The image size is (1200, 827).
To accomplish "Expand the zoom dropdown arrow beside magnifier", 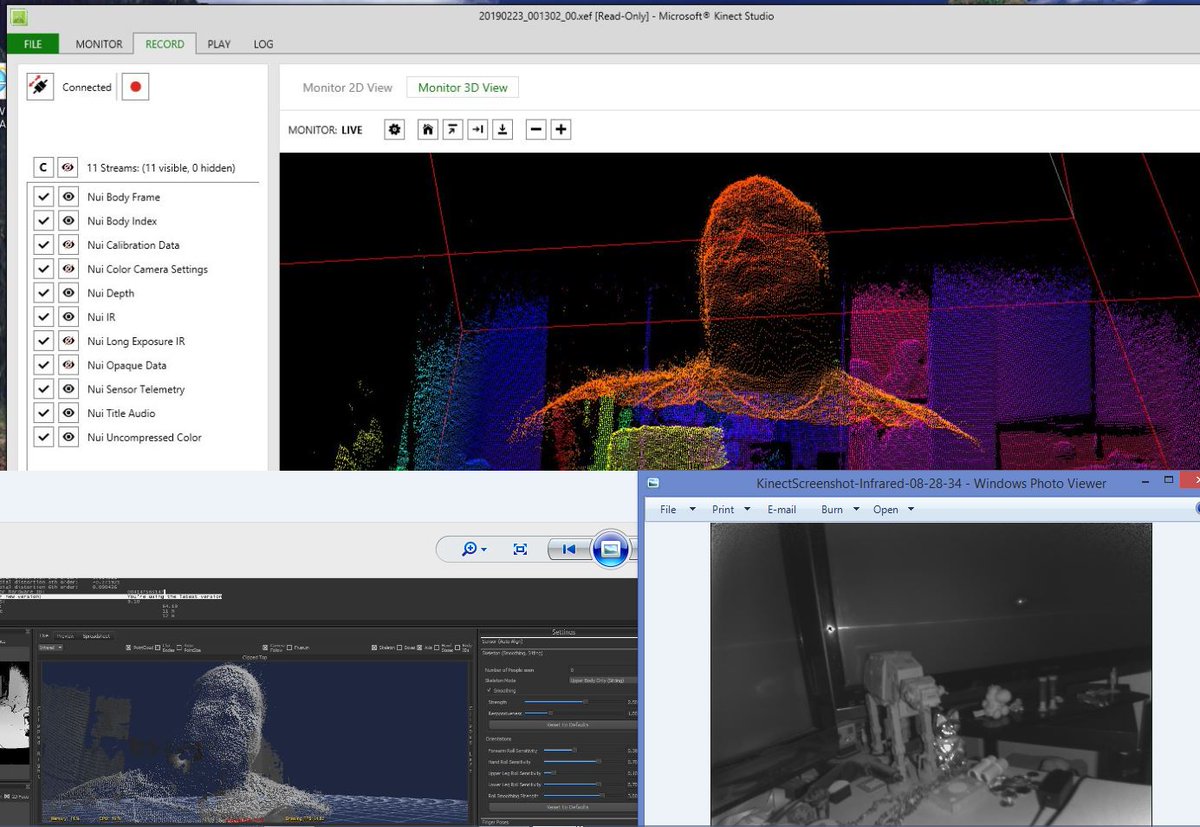I will pos(484,549).
